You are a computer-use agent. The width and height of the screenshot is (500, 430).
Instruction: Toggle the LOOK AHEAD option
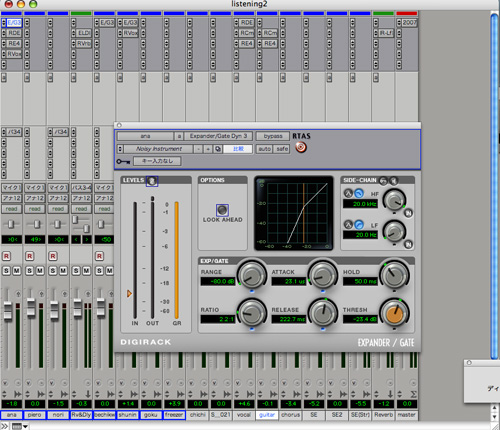(x=222, y=210)
